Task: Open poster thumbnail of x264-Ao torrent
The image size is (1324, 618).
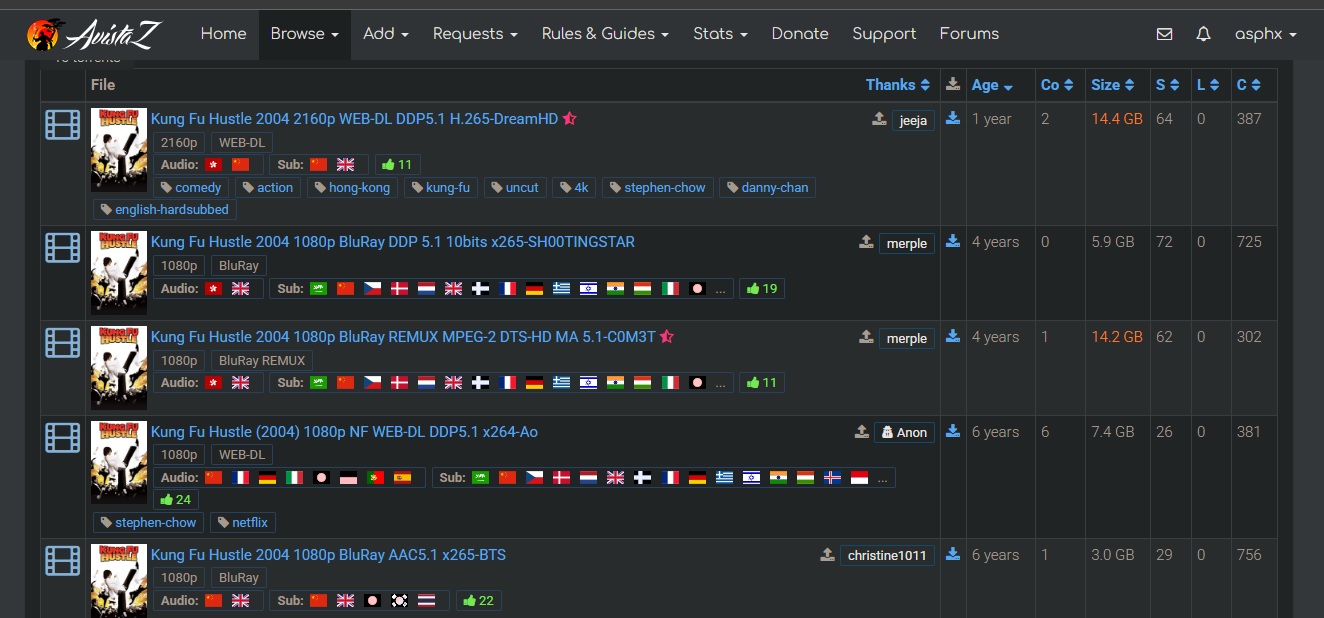Action: (x=119, y=462)
